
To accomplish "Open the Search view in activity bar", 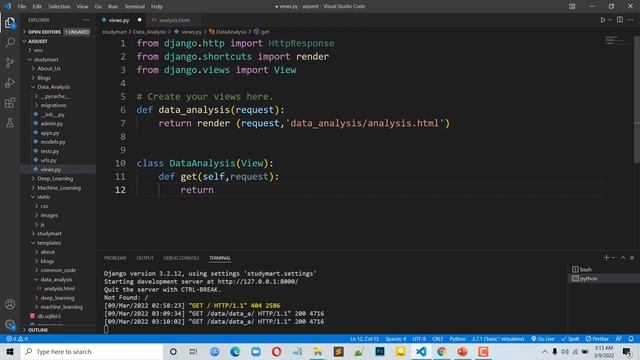I will point(10,42).
